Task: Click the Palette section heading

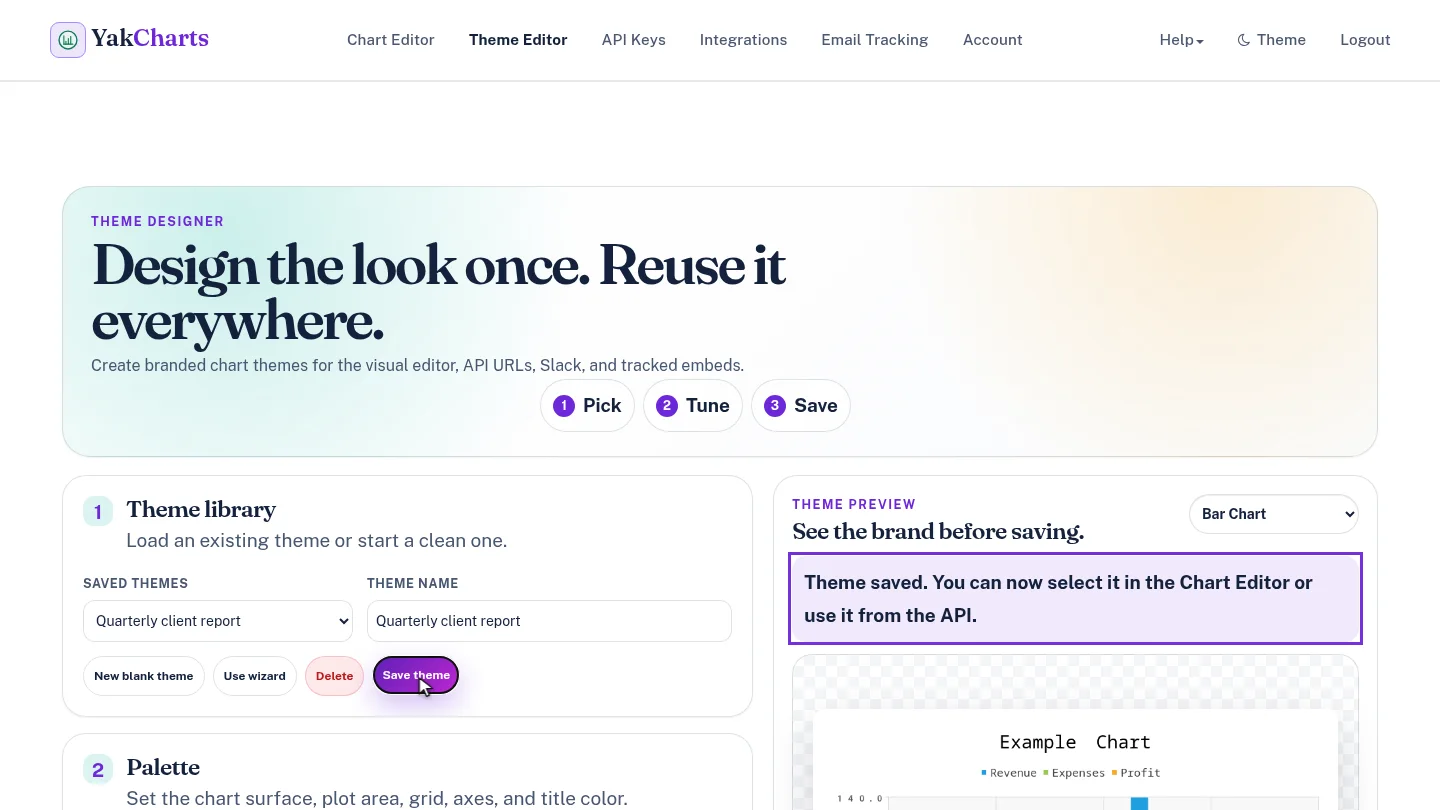Action: pos(163,768)
